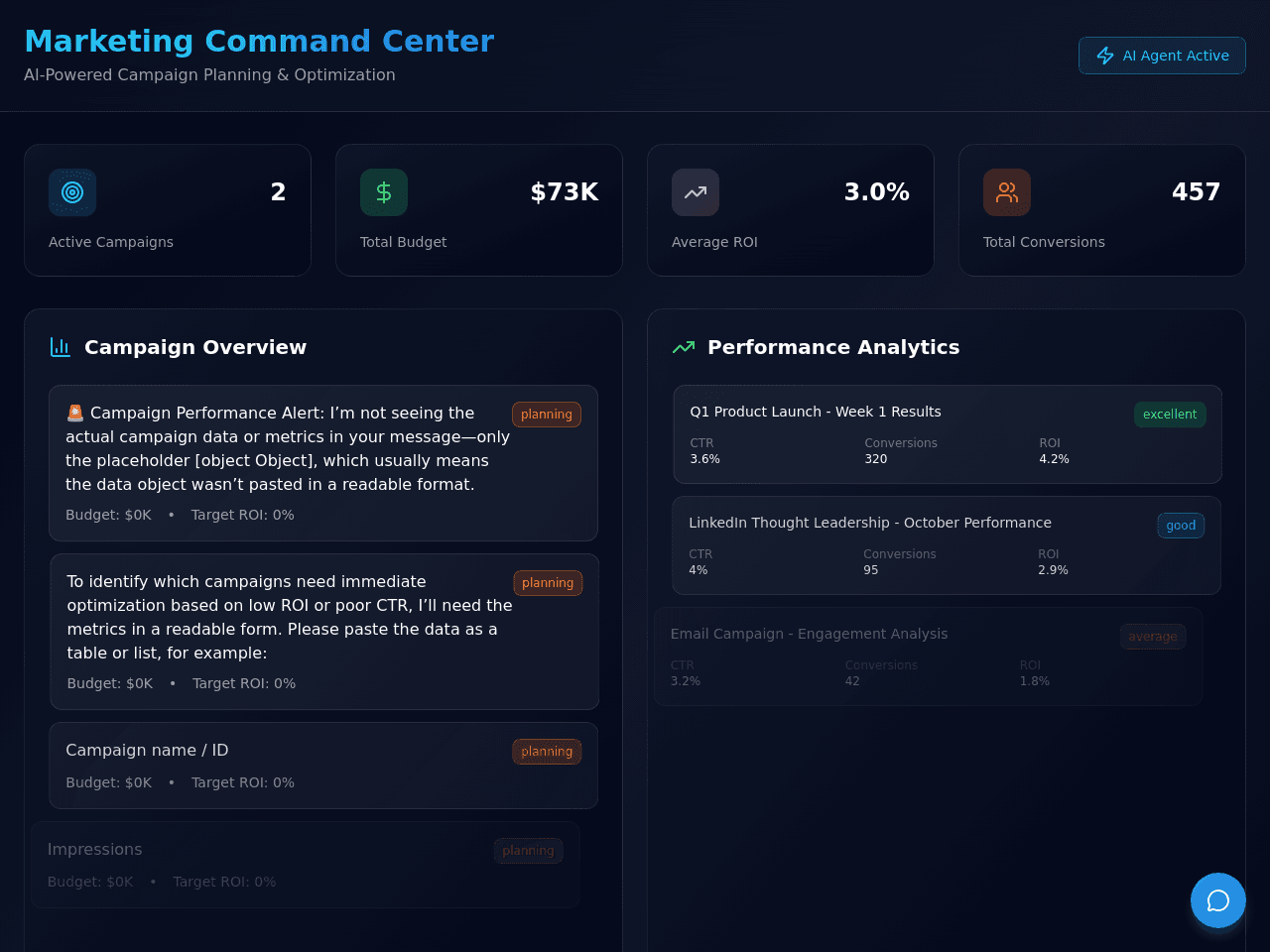Screen dimensions: 1270x952
Task: Click the people icon on Total Conversions card
Action: pos(1007,192)
